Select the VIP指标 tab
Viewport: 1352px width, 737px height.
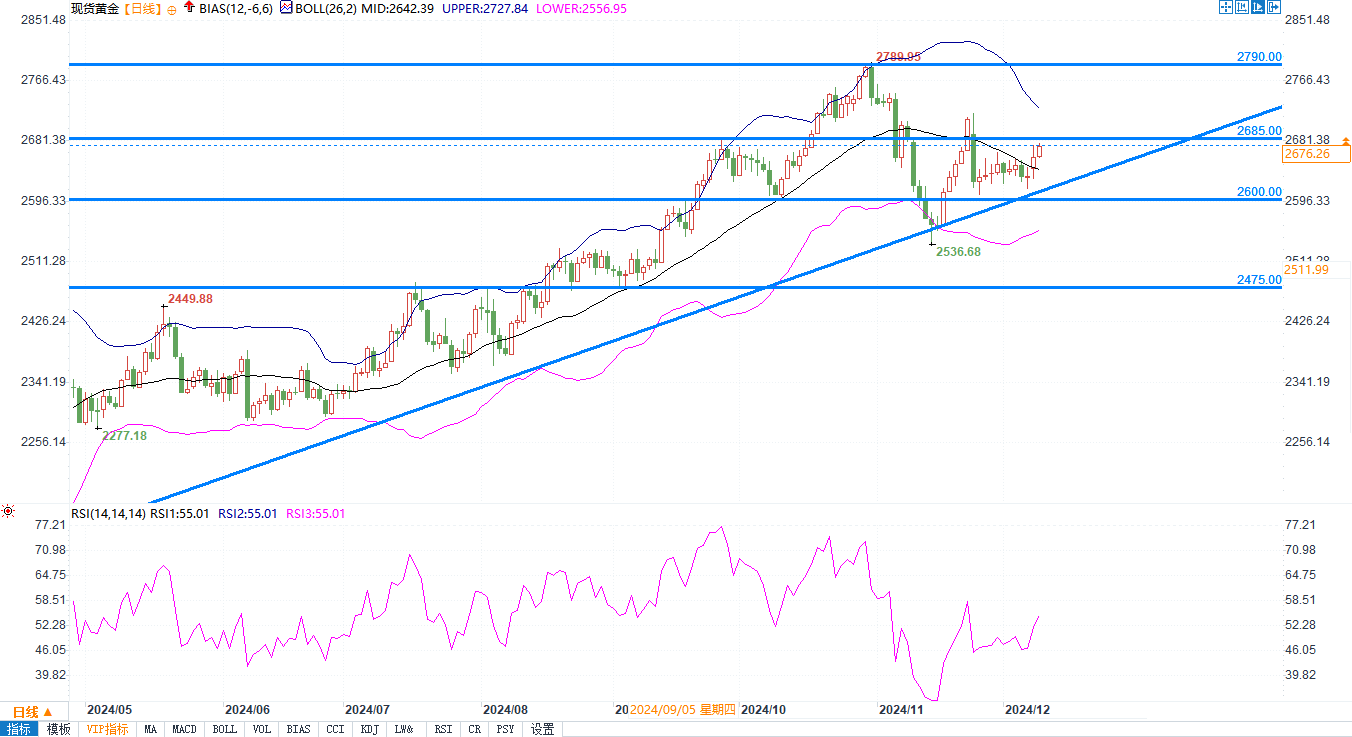coord(107,729)
